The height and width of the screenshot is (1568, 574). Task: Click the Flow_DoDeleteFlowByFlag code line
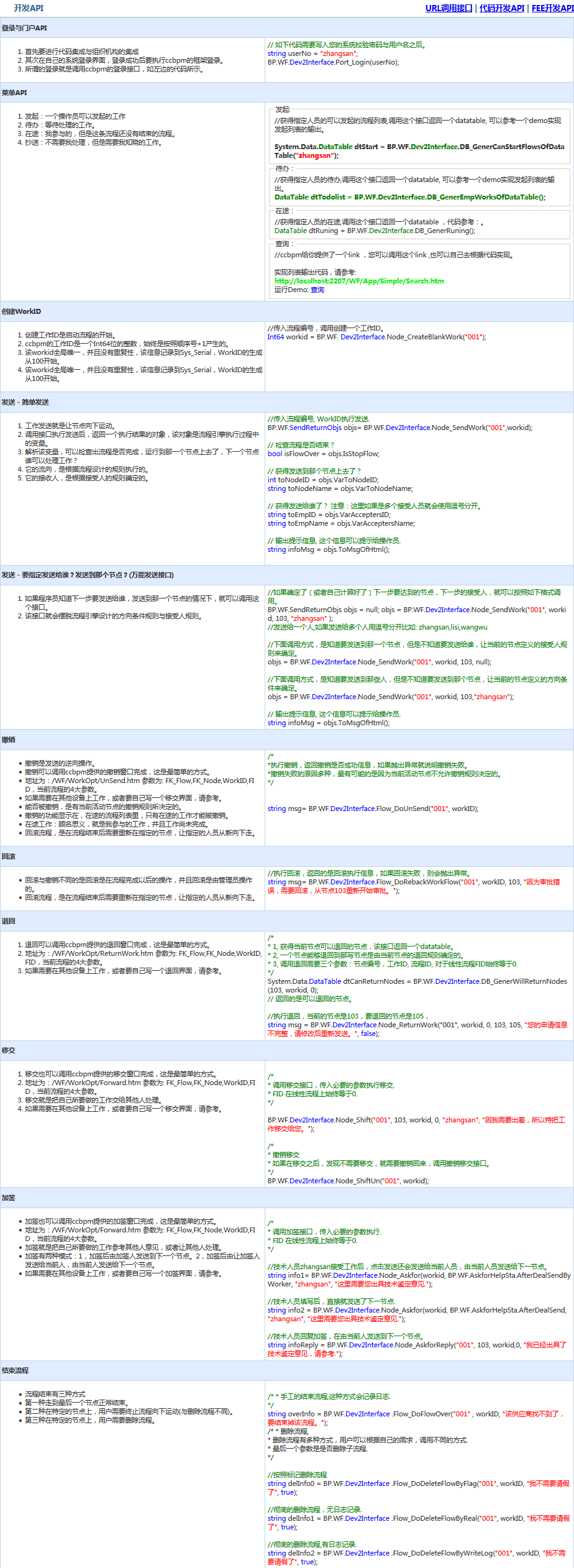[419, 1488]
